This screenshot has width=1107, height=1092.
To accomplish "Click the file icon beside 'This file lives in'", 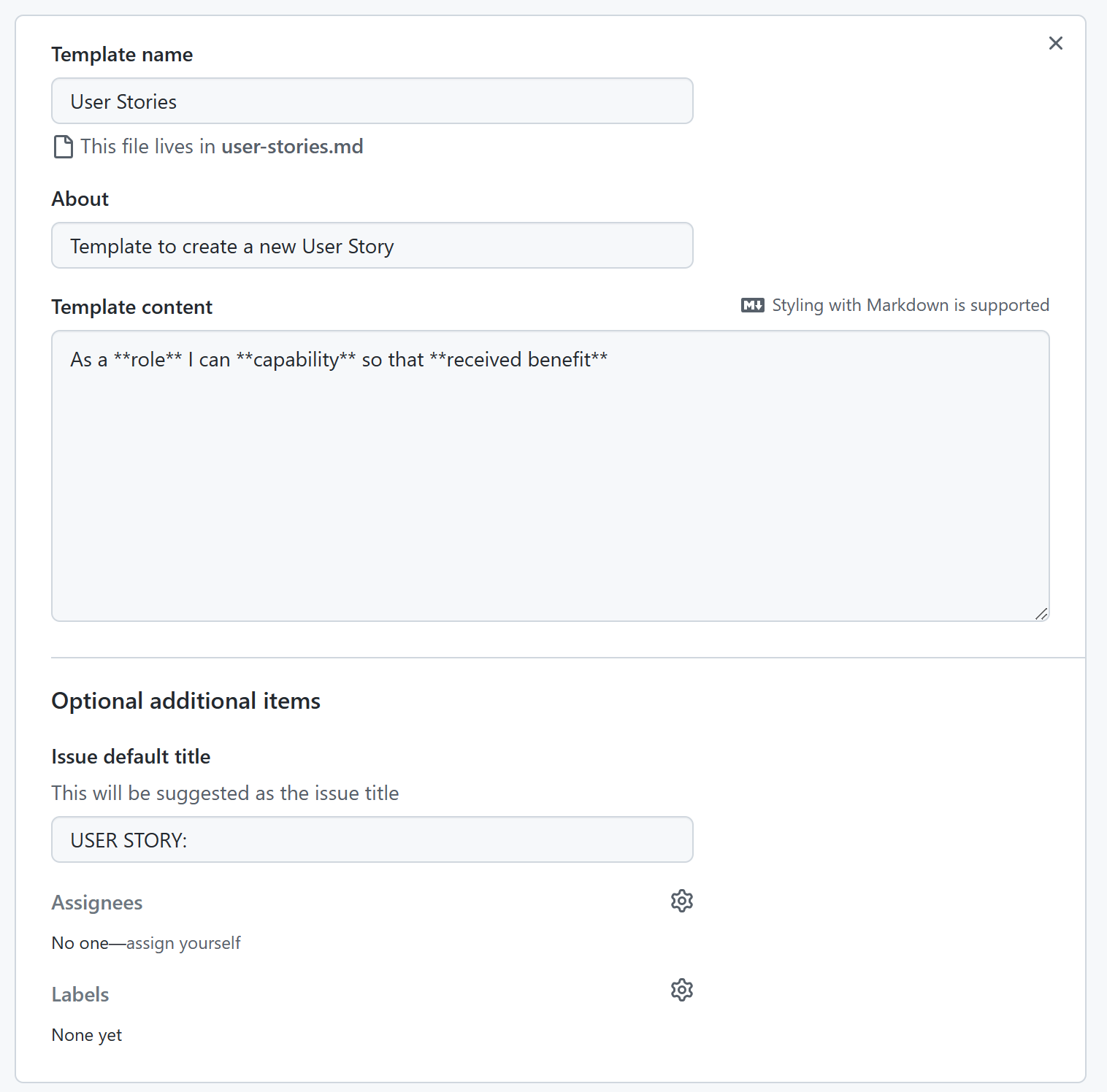I will [64, 147].
